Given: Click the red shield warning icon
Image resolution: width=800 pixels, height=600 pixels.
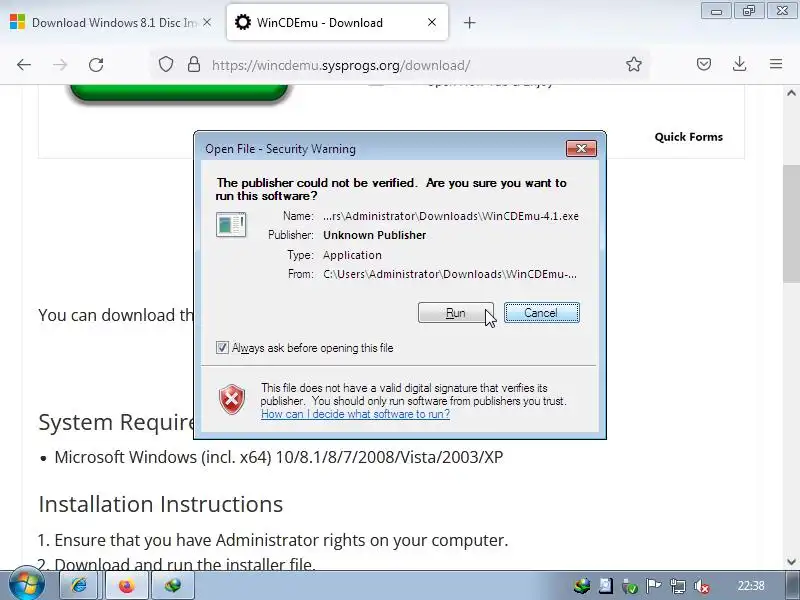Looking at the screenshot, I should point(232,399).
